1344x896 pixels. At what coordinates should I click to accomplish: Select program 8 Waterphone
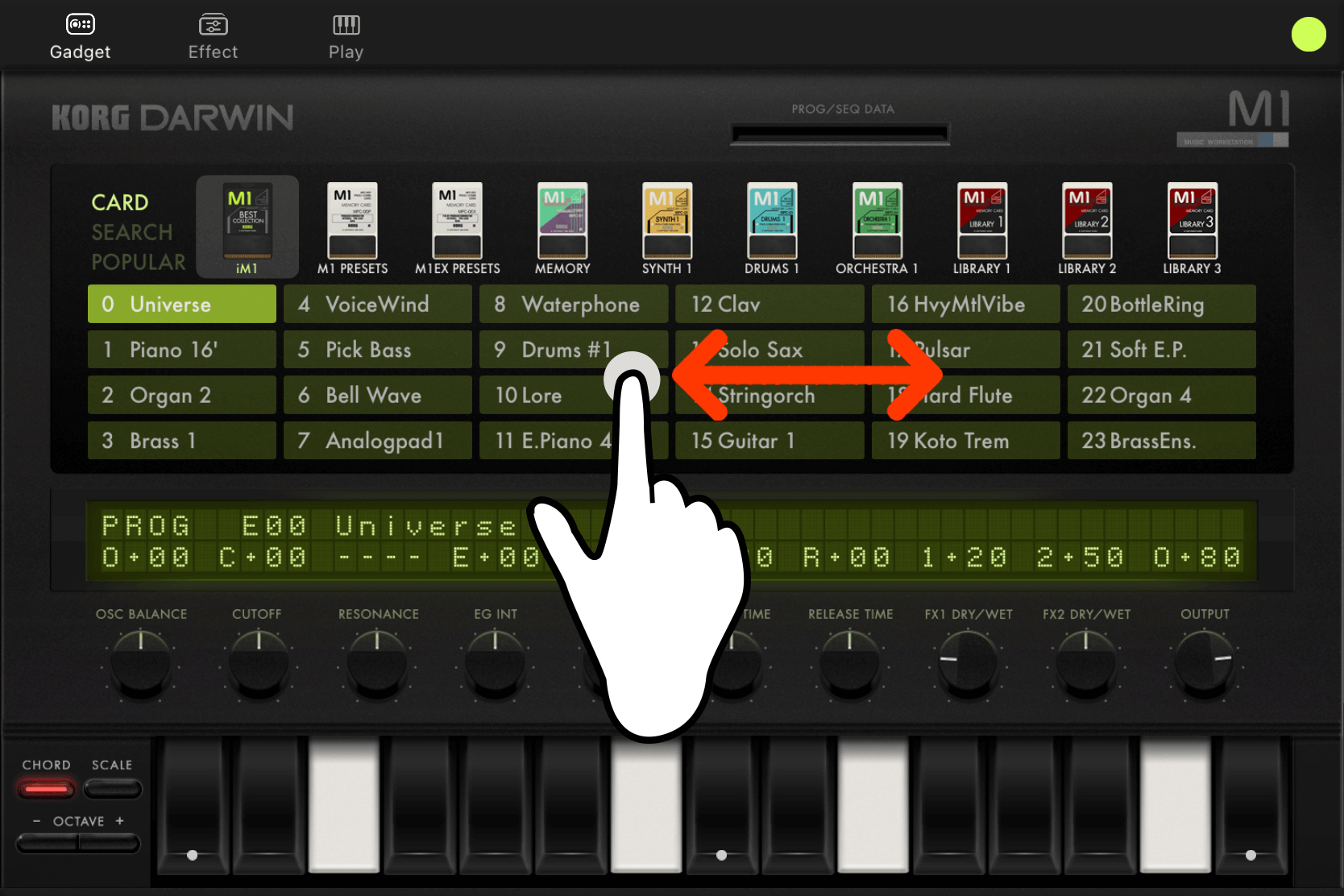coord(574,304)
